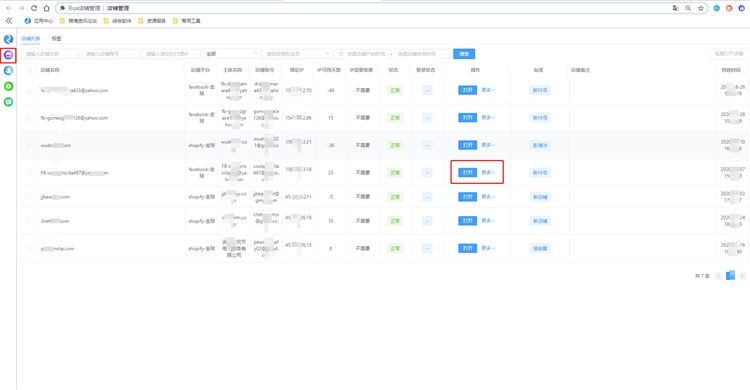Click 批量打开店铺 button at top right

[728, 54]
